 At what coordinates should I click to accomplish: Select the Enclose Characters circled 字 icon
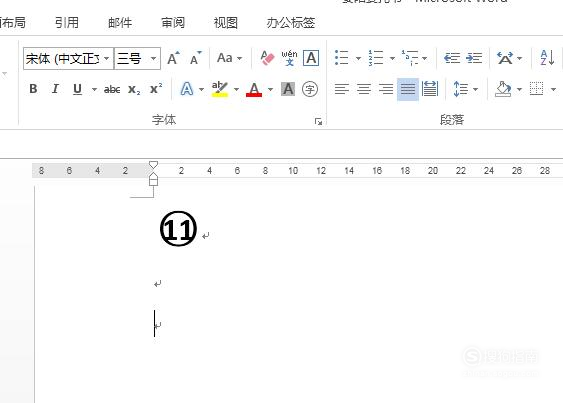click(310, 89)
